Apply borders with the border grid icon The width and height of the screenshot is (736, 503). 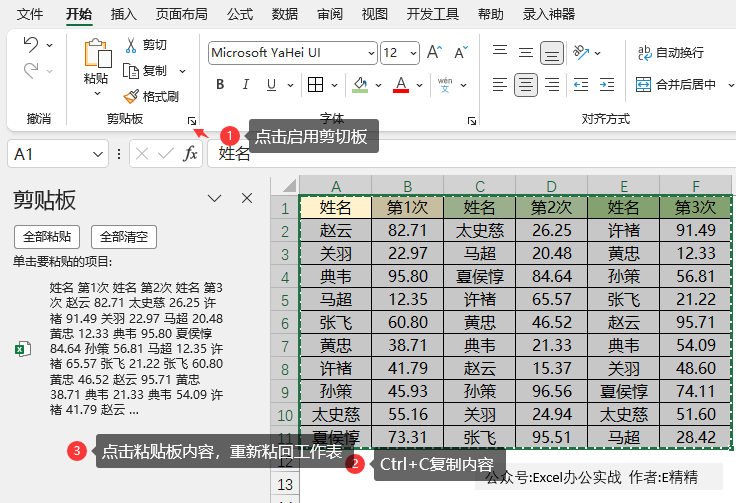315,85
